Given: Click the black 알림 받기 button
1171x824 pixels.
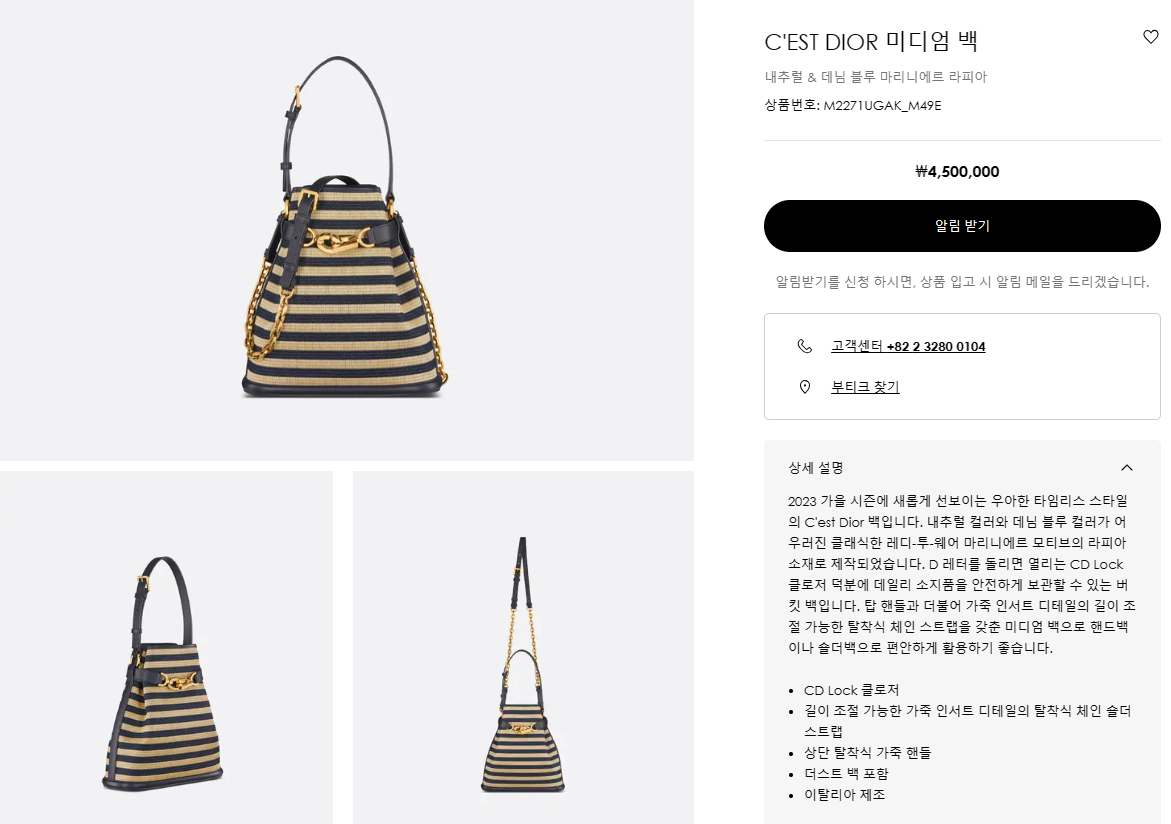Looking at the screenshot, I should 962,226.
